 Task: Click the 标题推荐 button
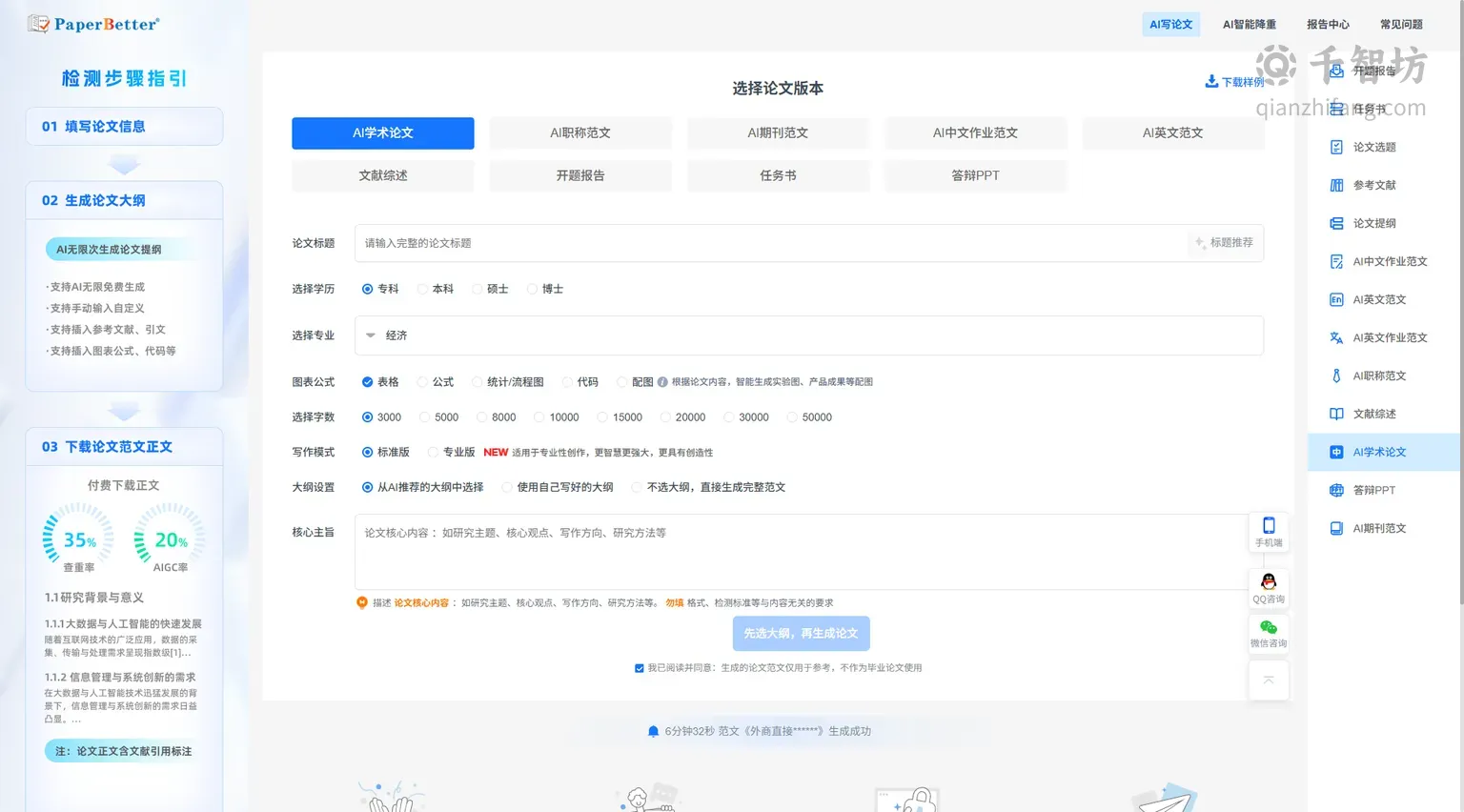(1225, 243)
